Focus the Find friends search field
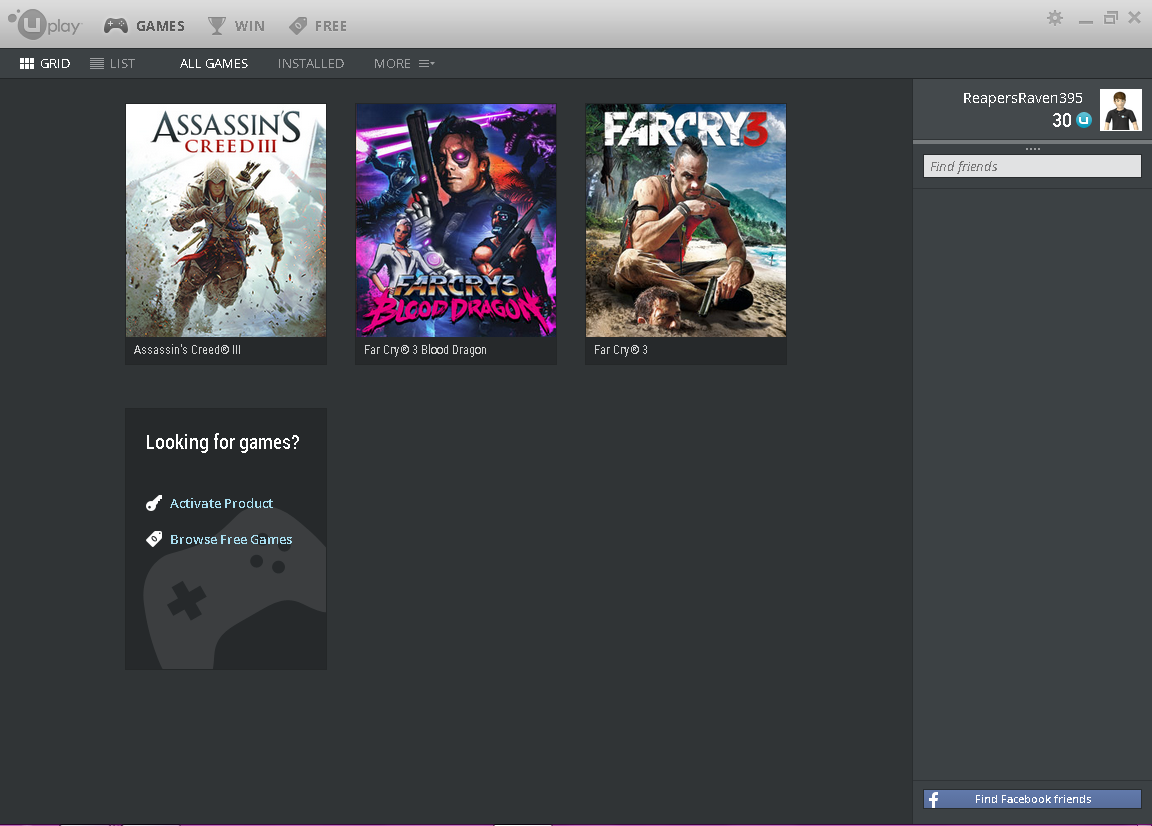 (1032, 166)
